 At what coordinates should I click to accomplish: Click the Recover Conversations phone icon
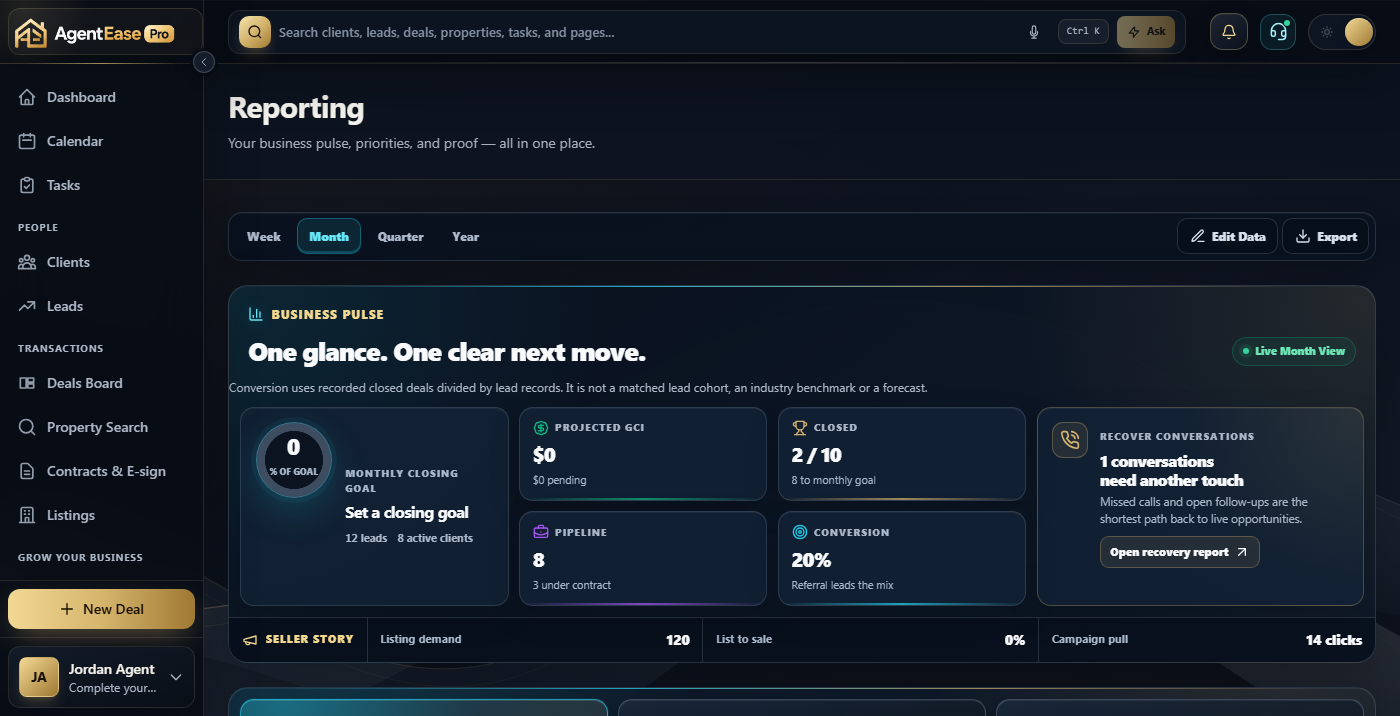1070,440
